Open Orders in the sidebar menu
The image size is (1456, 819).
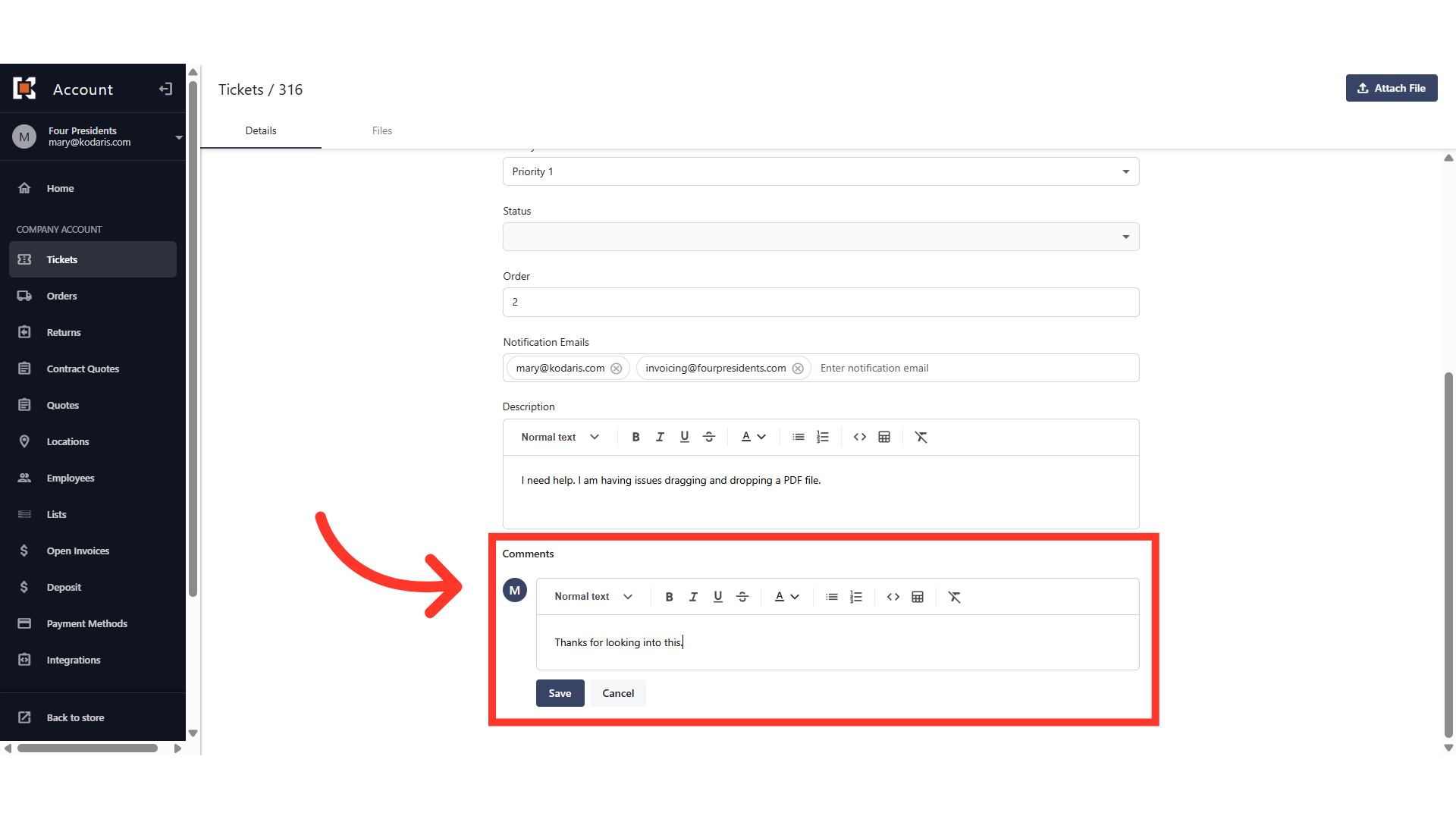62,296
